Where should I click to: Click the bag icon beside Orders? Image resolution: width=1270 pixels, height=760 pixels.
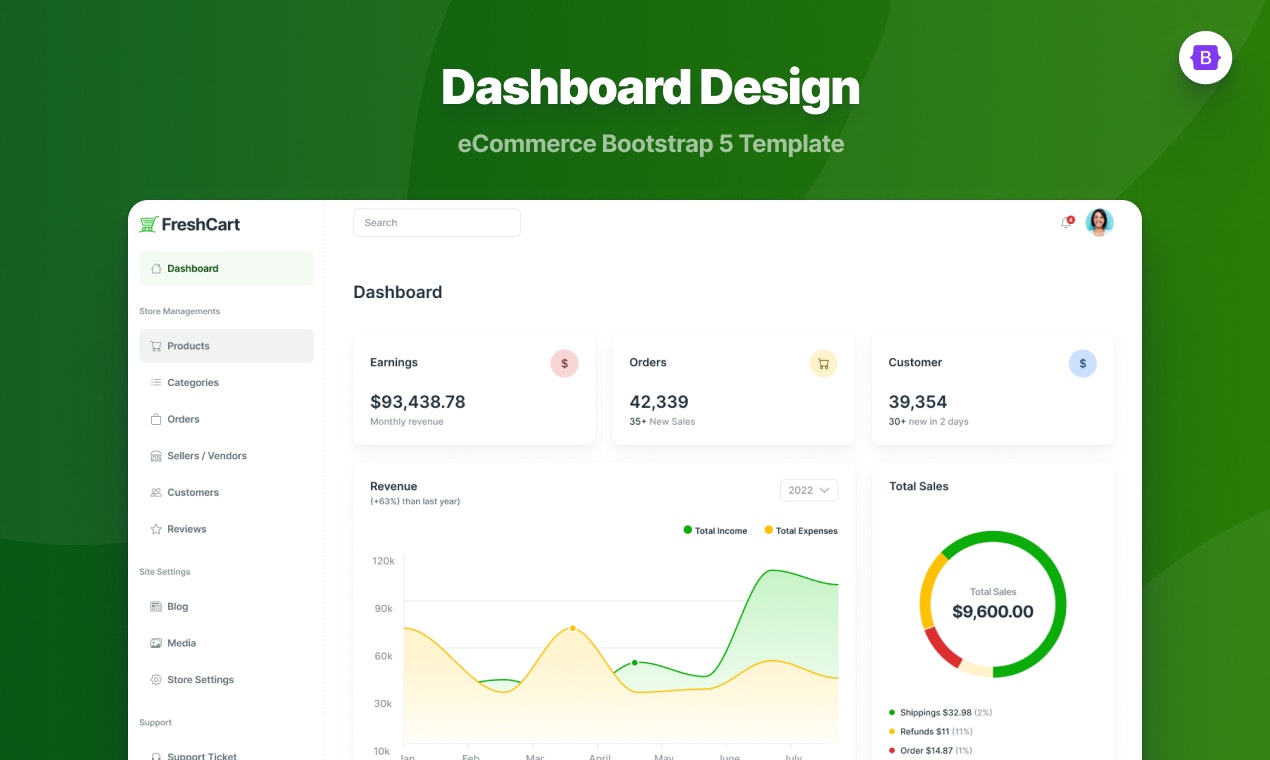tap(156, 419)
